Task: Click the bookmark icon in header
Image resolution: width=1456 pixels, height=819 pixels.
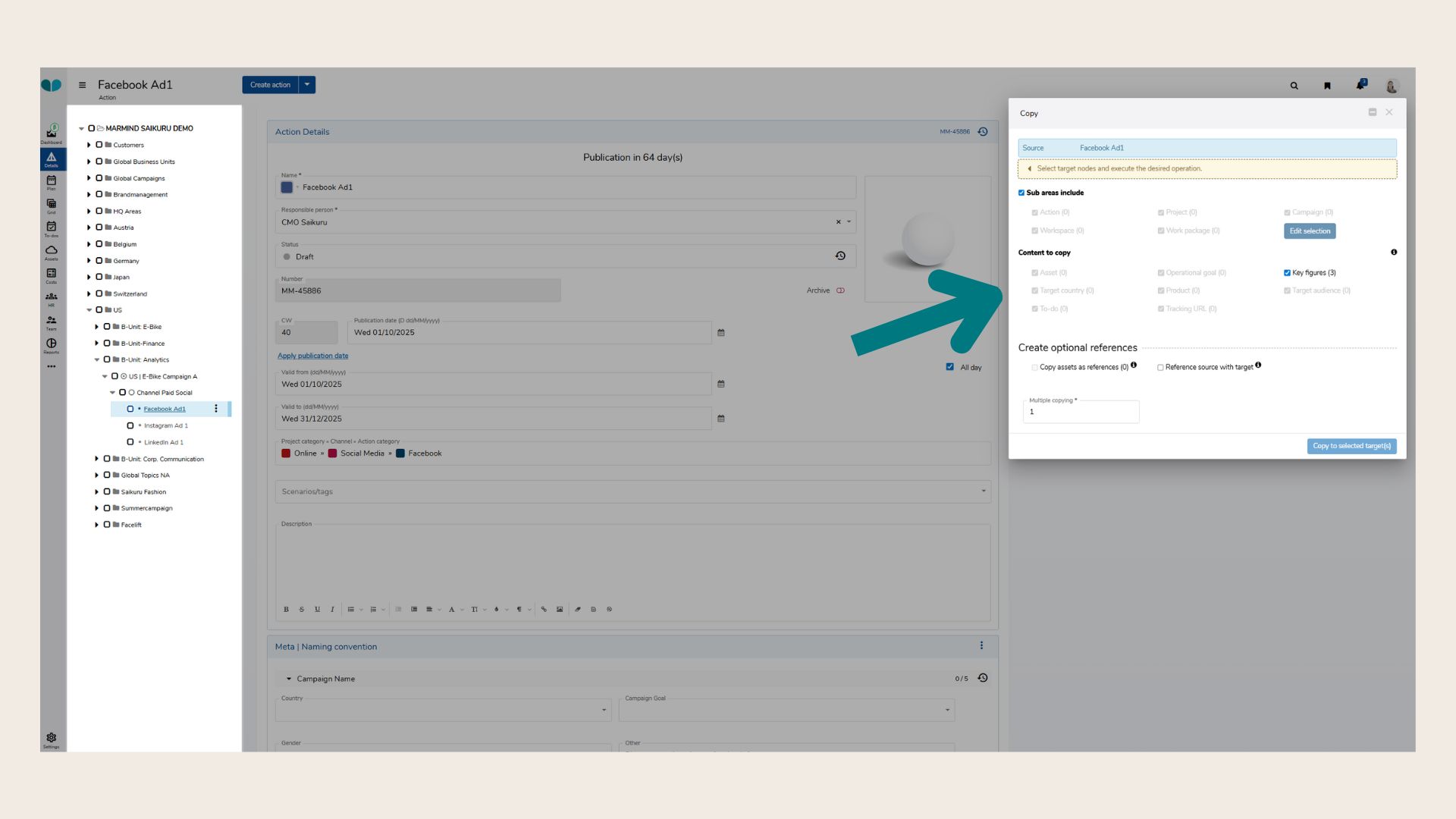Action: [1327, 86]
